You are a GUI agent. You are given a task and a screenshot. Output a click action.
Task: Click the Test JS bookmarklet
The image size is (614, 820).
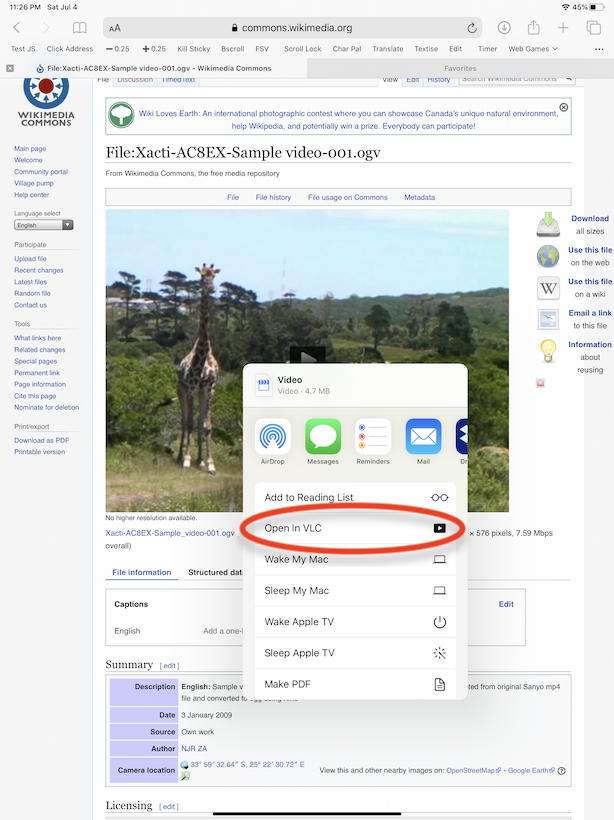click(23, 49)
